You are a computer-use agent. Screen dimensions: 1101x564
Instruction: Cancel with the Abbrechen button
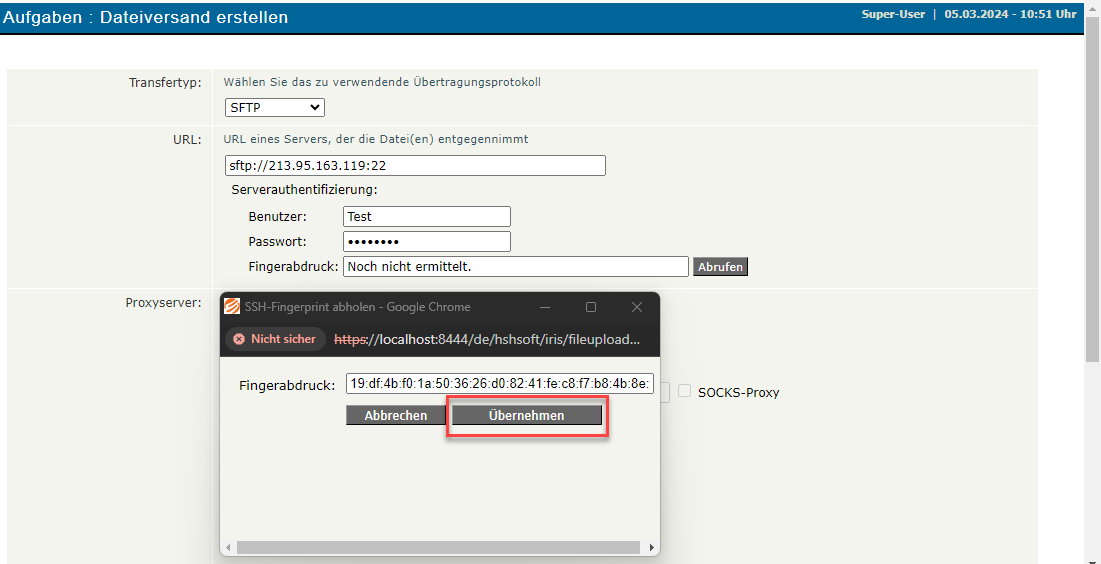pyautogui.click(x=396, y=415)
